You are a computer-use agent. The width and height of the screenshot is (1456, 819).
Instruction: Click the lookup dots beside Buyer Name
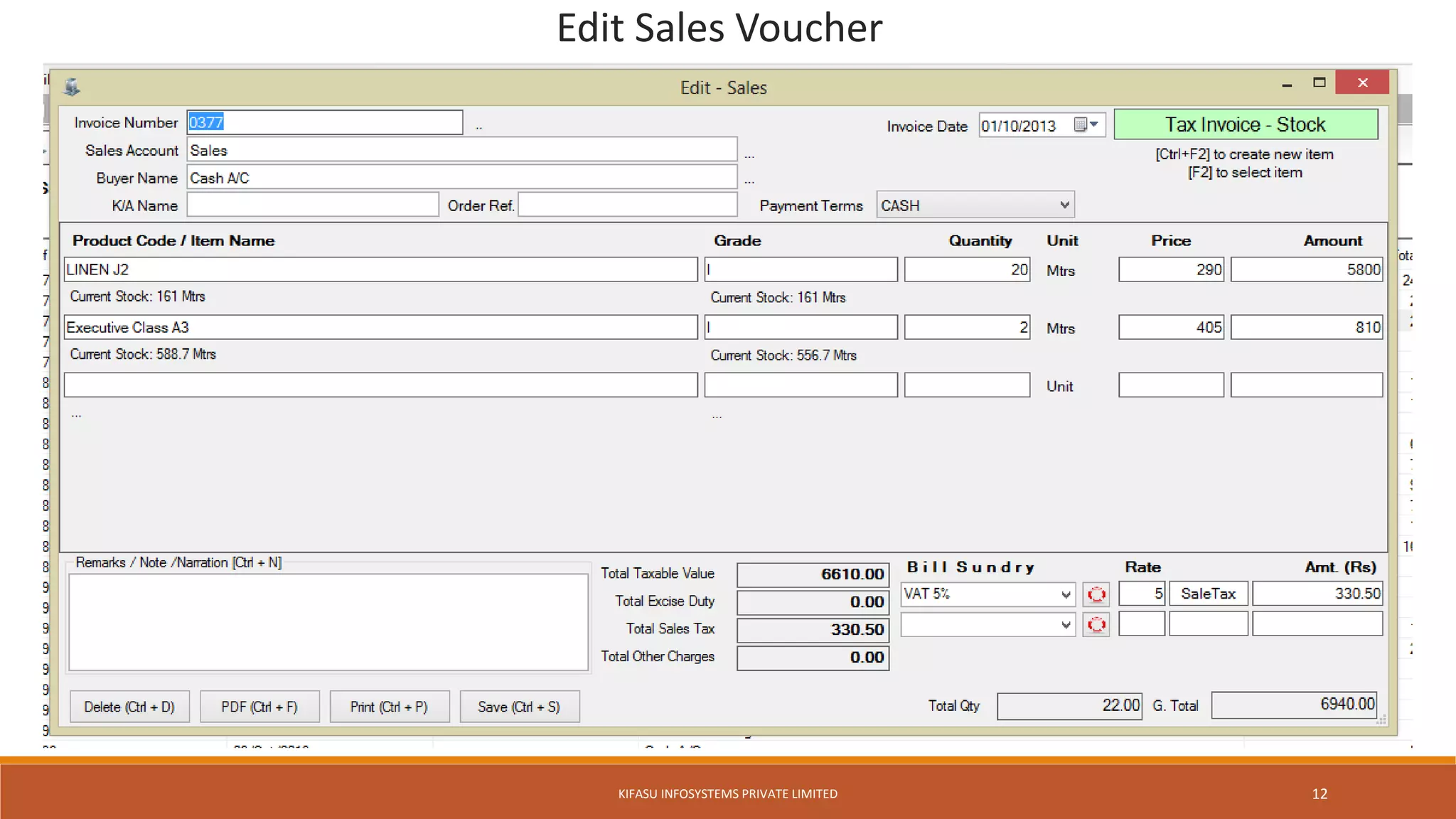pyautogui.click(x=749, y=183)
